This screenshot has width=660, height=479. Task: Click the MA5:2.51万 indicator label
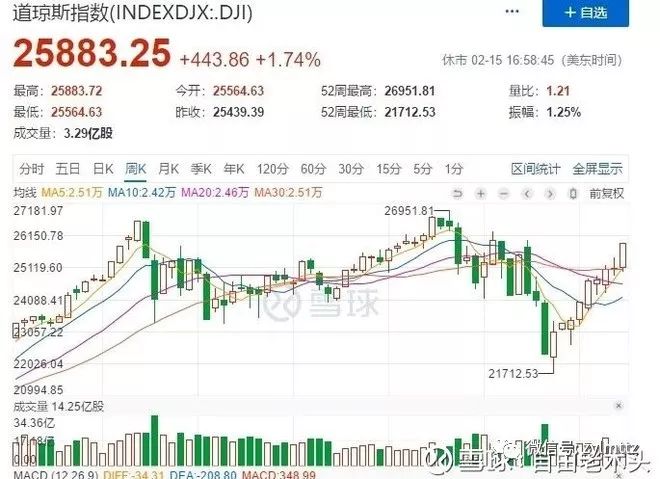(72, 193)
